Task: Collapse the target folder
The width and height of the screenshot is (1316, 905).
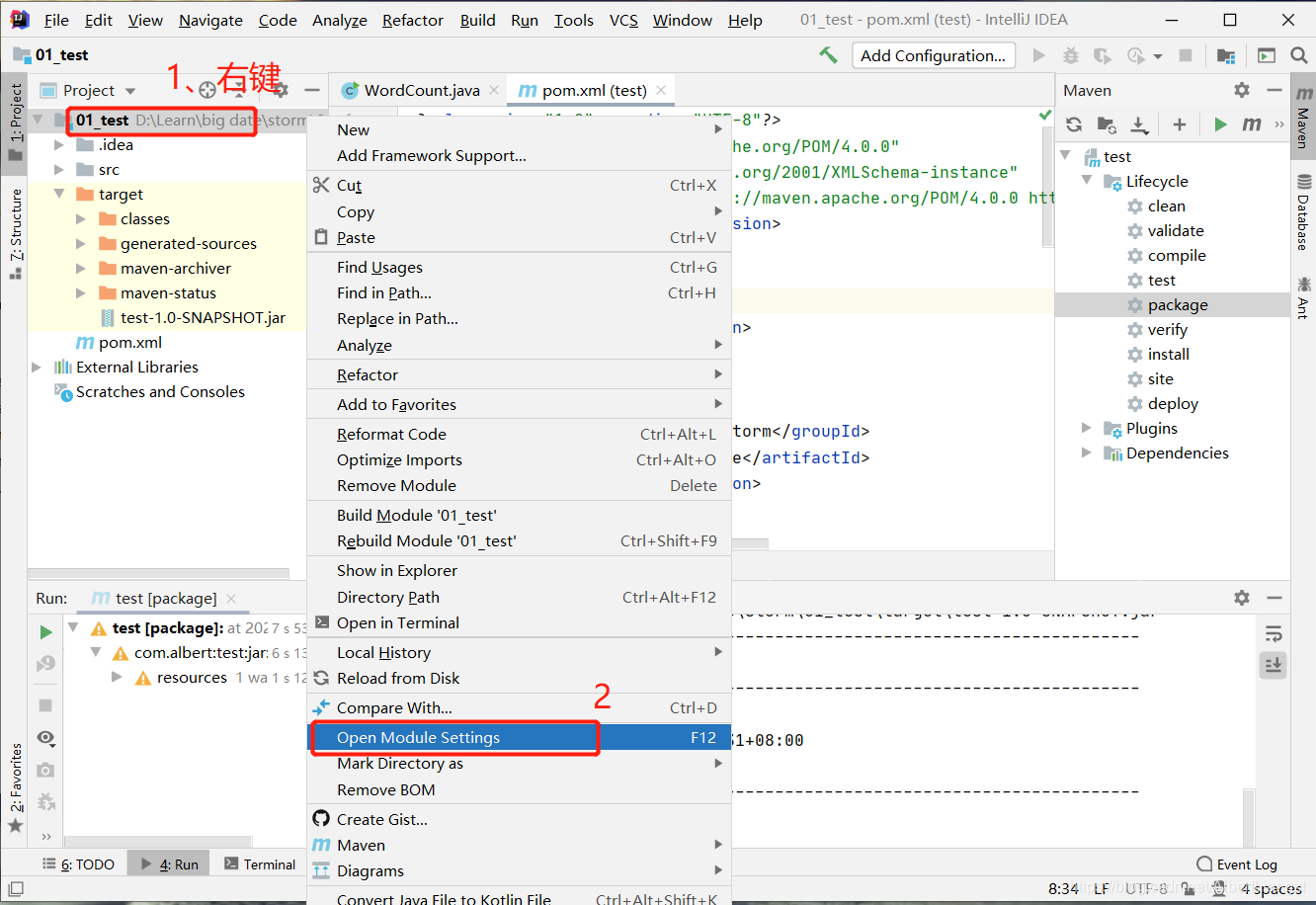Action: 59,195
